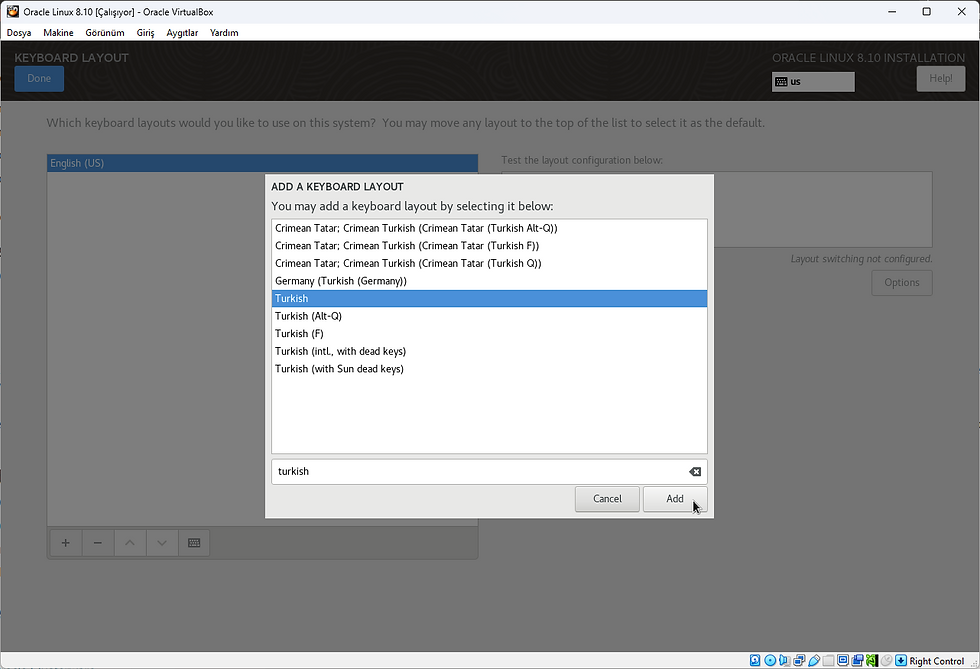Image resolution: width=980 pixels, height=669 pixels.
Task: Click the keyboard preview icon button
Action: [x=194, y=543]
